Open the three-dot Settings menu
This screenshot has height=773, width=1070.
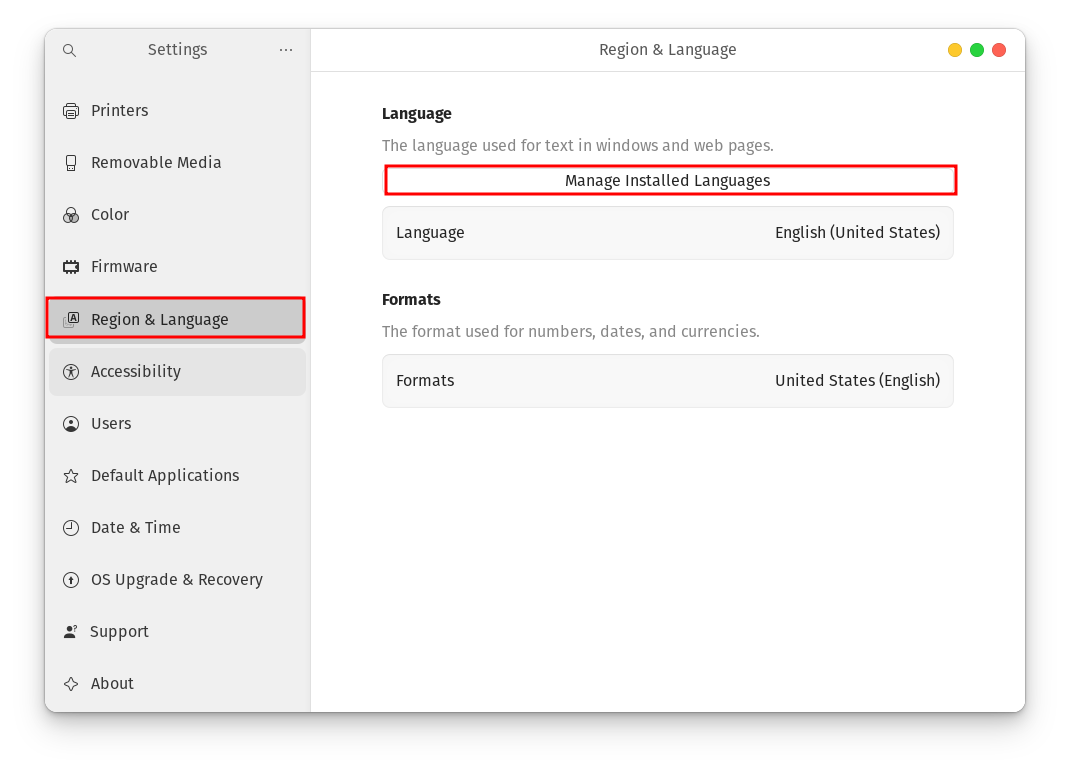(x=286, y=50)
